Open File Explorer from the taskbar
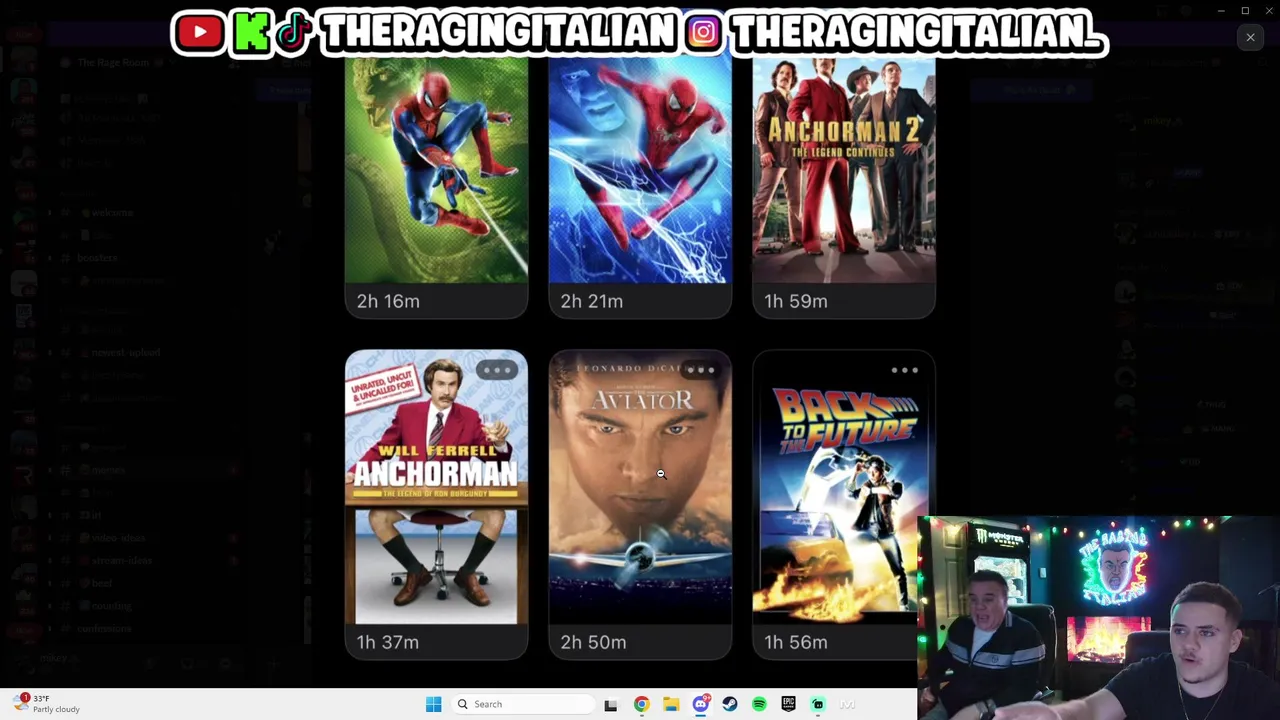Image resolution: width=1280 pixels, height=720 pixels. click(x=671, y=704)
